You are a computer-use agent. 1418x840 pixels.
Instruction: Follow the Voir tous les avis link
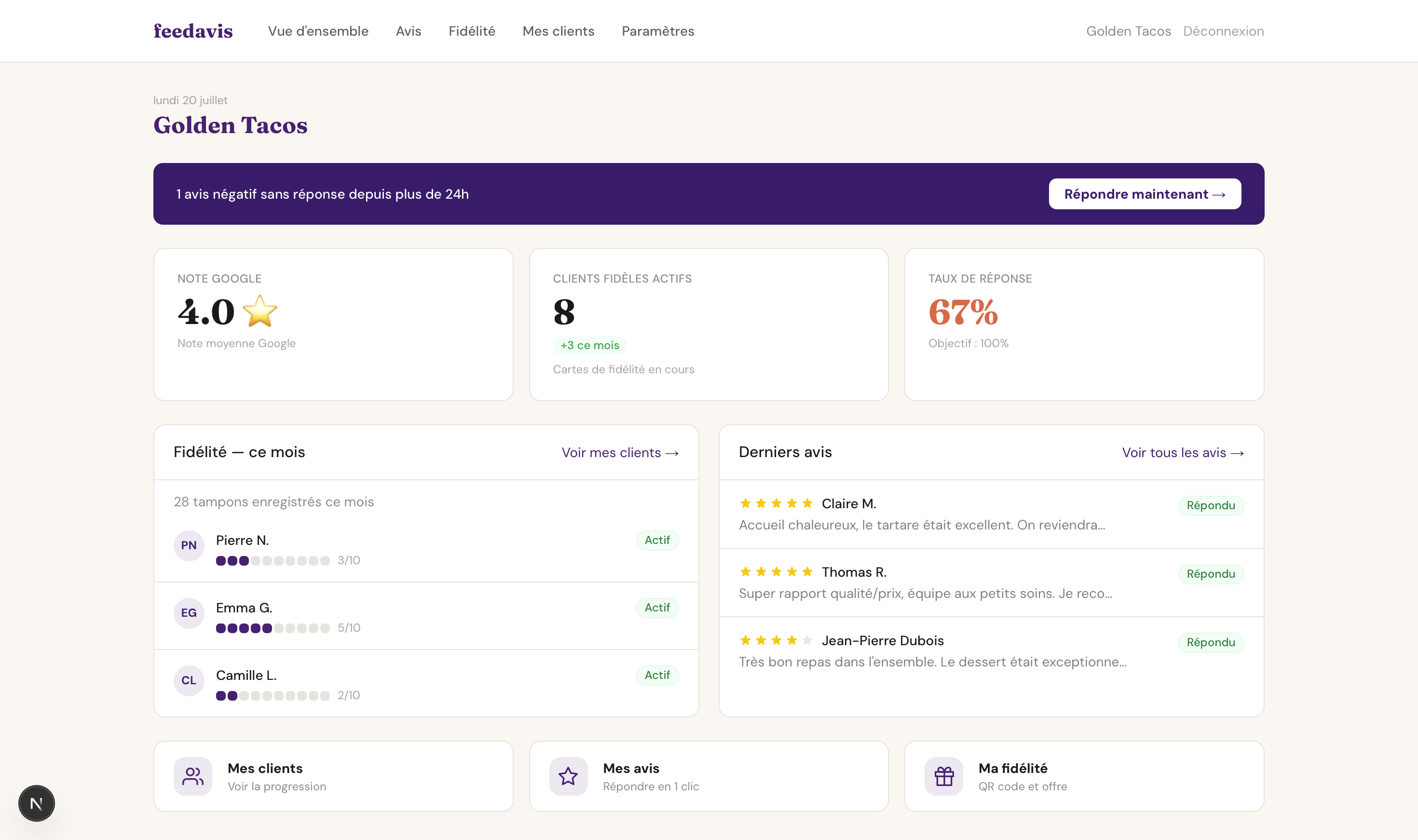[x=1183, y=453]
